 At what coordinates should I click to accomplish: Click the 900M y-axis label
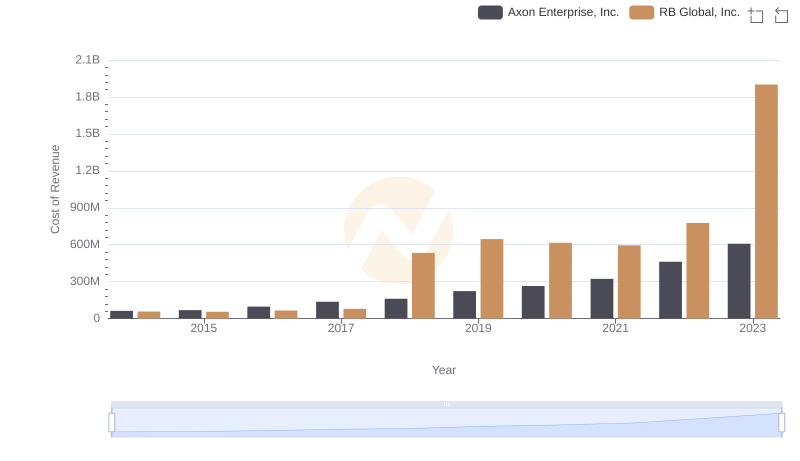pos(85,208)
